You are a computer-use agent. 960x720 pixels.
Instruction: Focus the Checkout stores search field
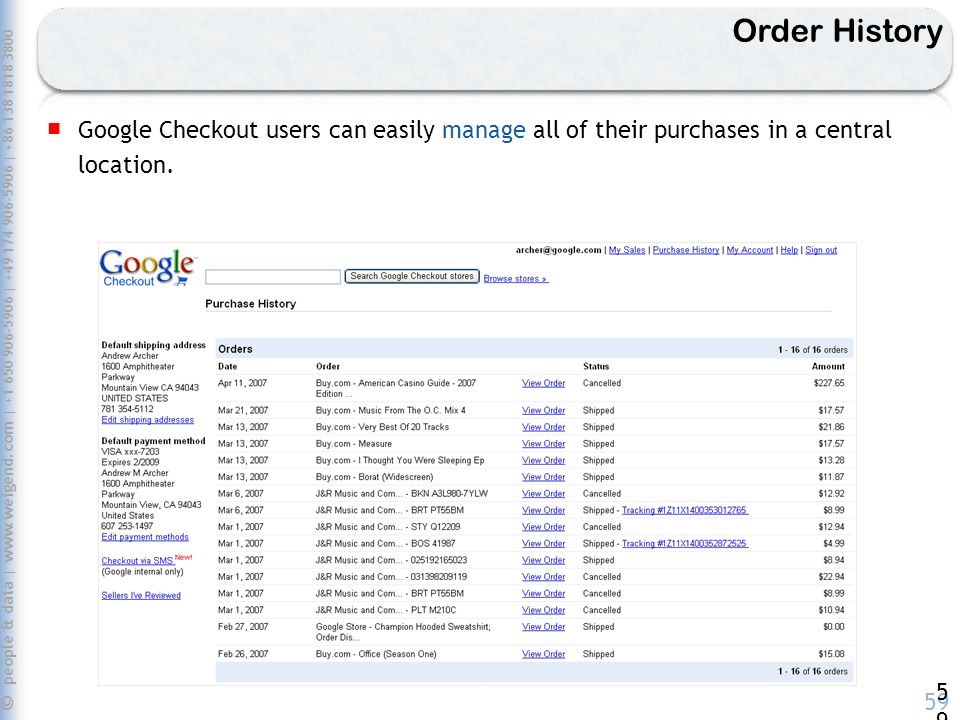click(273, 277)
